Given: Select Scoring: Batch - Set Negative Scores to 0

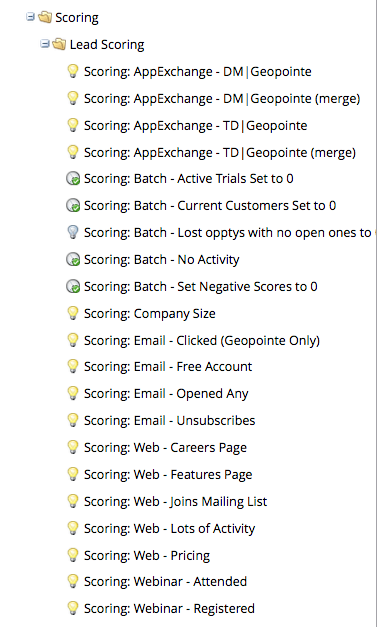Looking at the screenshot, I should point(201,287).
